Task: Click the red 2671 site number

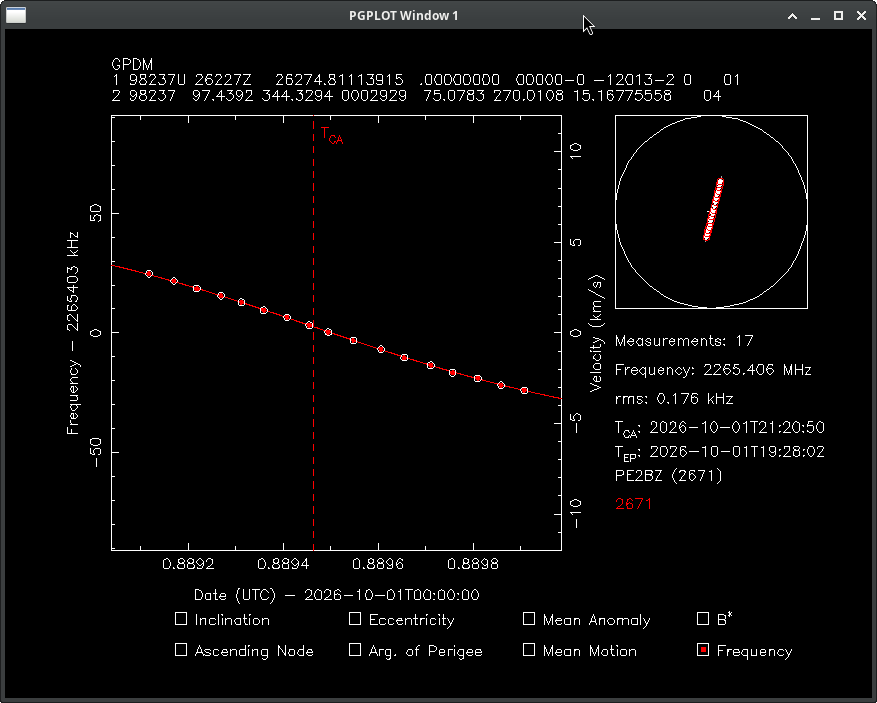Action: [x=634, y=504]
